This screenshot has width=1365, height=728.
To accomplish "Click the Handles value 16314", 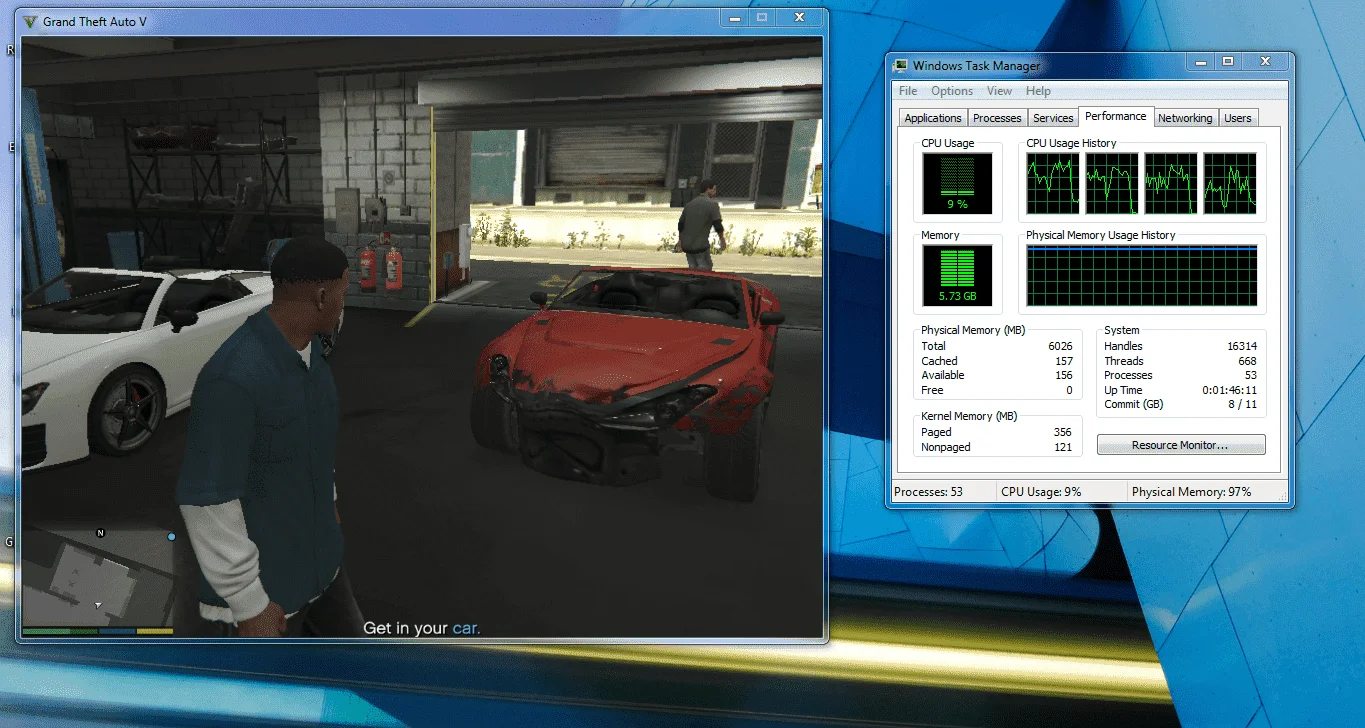I will point(1242,346).
